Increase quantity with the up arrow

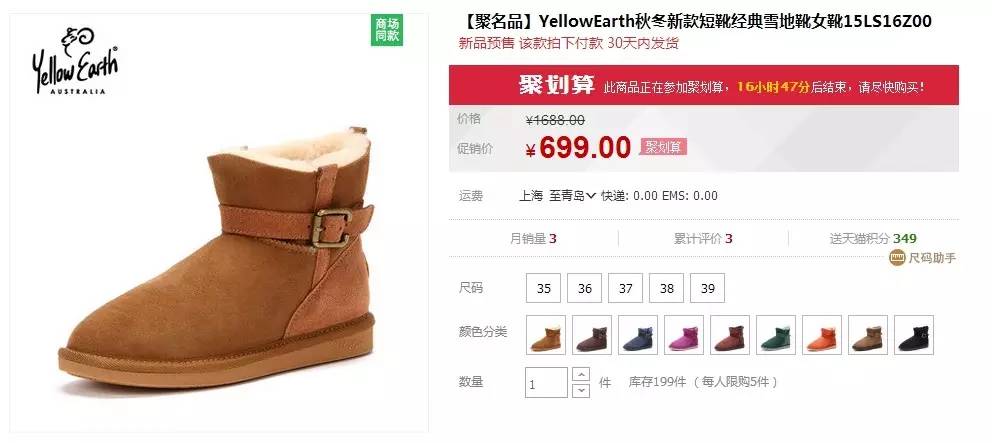coord(581,374)
